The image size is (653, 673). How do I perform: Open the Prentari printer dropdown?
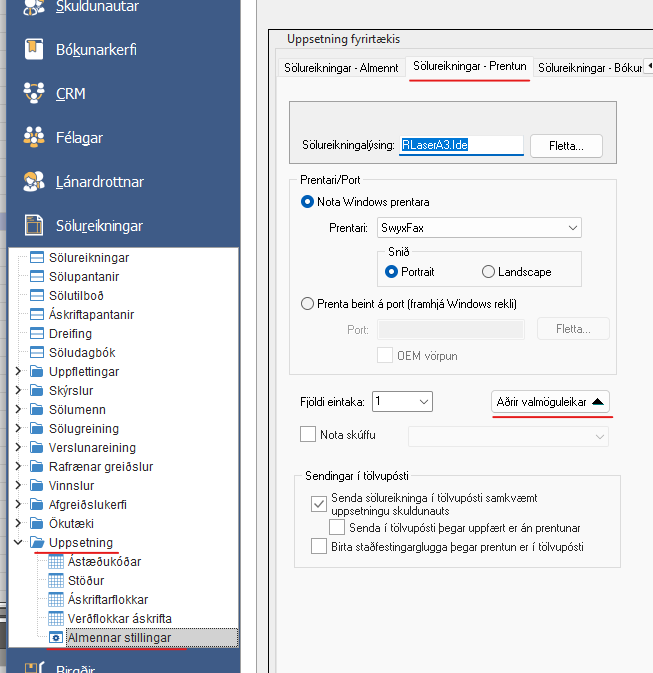pyautogui.click(x=572, y=228)
